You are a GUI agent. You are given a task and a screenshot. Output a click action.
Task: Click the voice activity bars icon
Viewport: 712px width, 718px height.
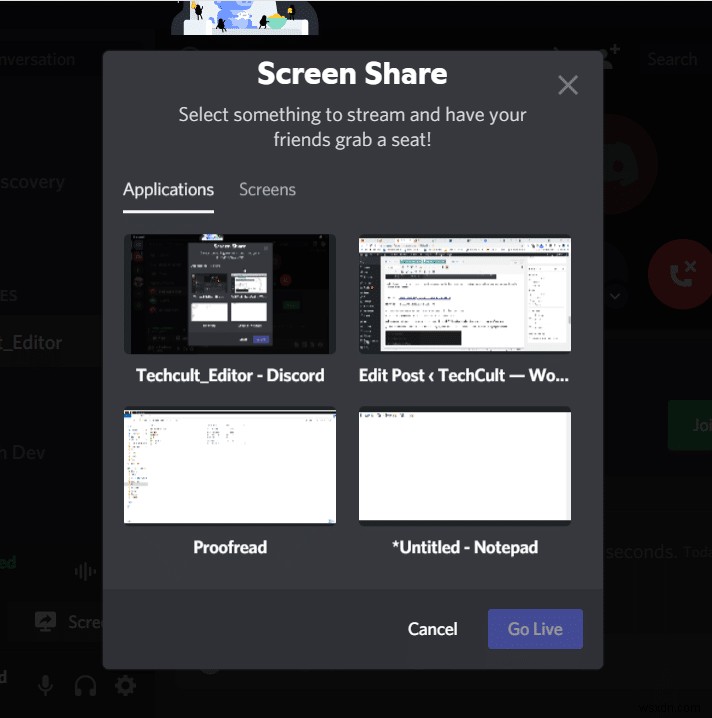[x=85, y=571]
